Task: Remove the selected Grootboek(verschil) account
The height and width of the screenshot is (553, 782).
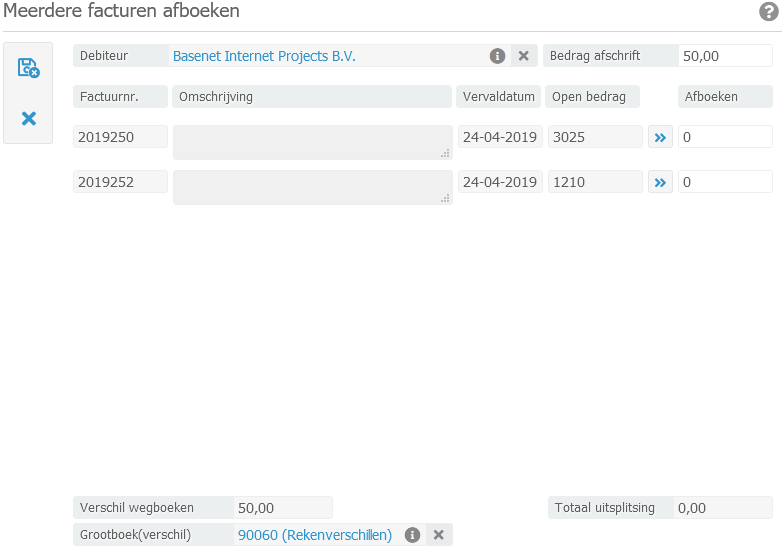Action: tap(438, 535)
